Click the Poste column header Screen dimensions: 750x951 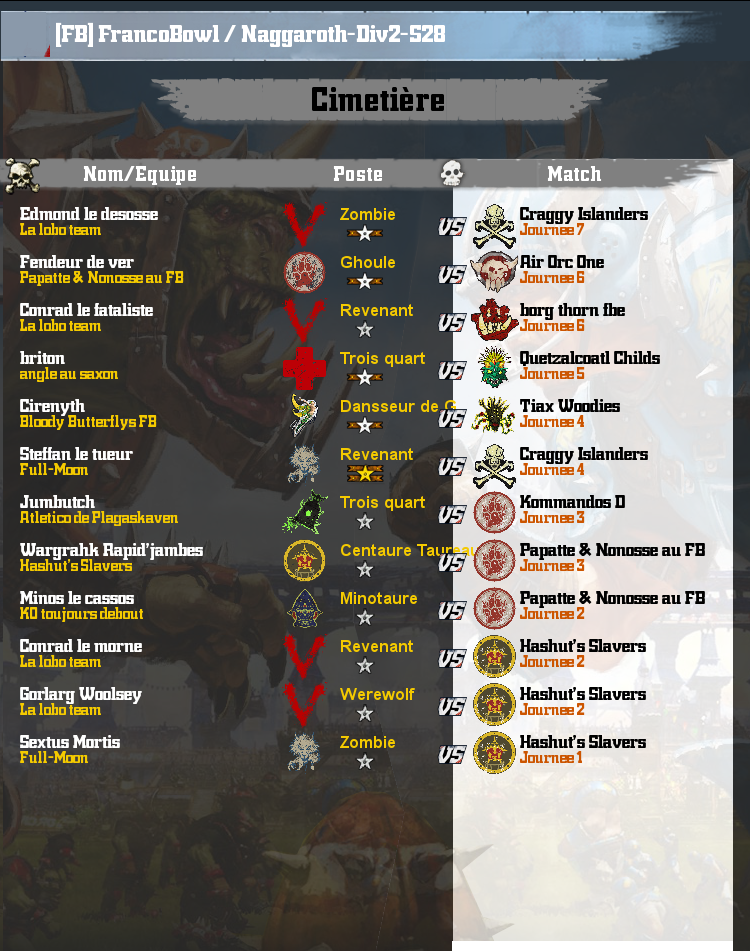tap(358, 175)
